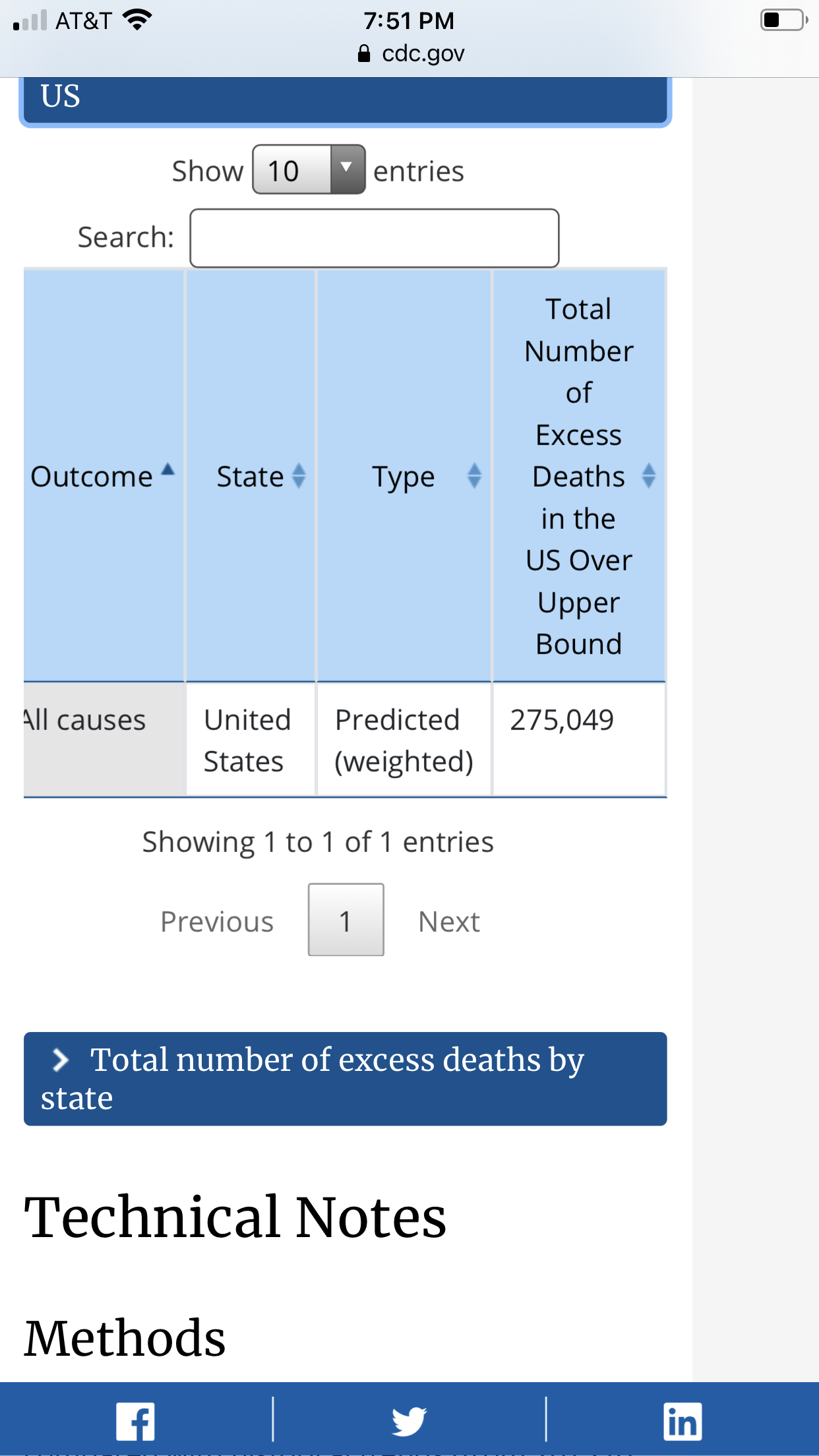Tap the United States state cell
This screenshot has width=819, height=1456.
pyautogui.click(x=250, y=740)
